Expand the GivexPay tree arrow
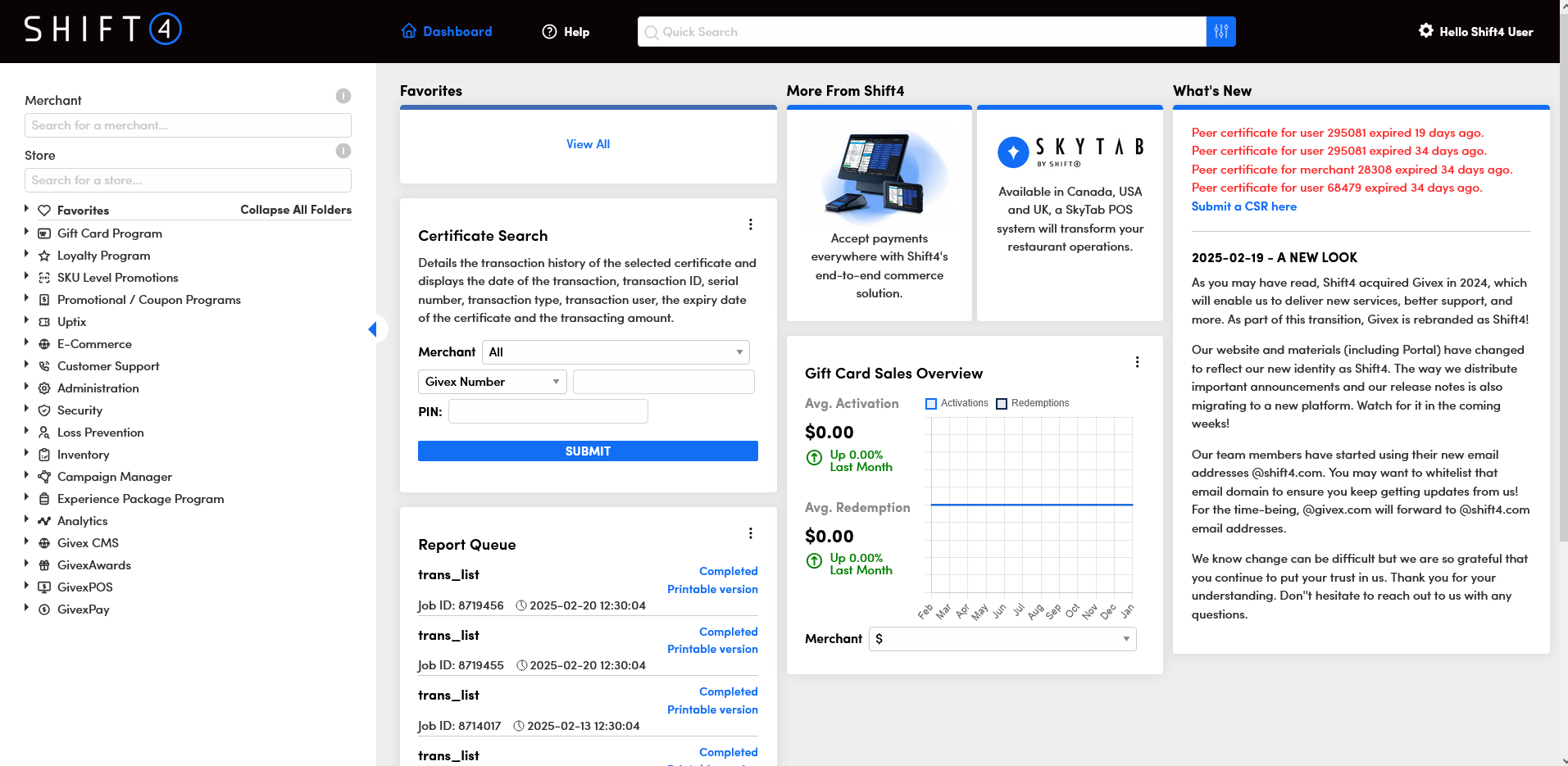 click(26, 608)
